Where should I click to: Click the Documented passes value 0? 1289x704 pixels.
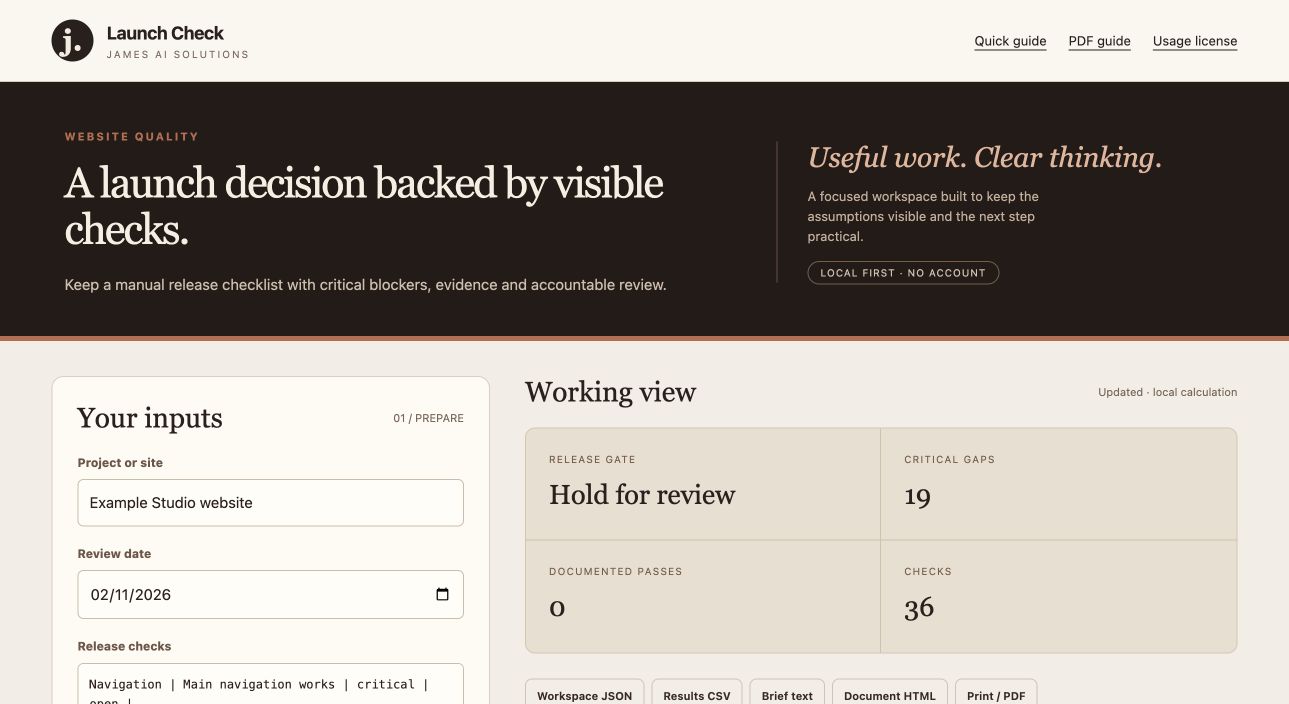click(557, 608)
